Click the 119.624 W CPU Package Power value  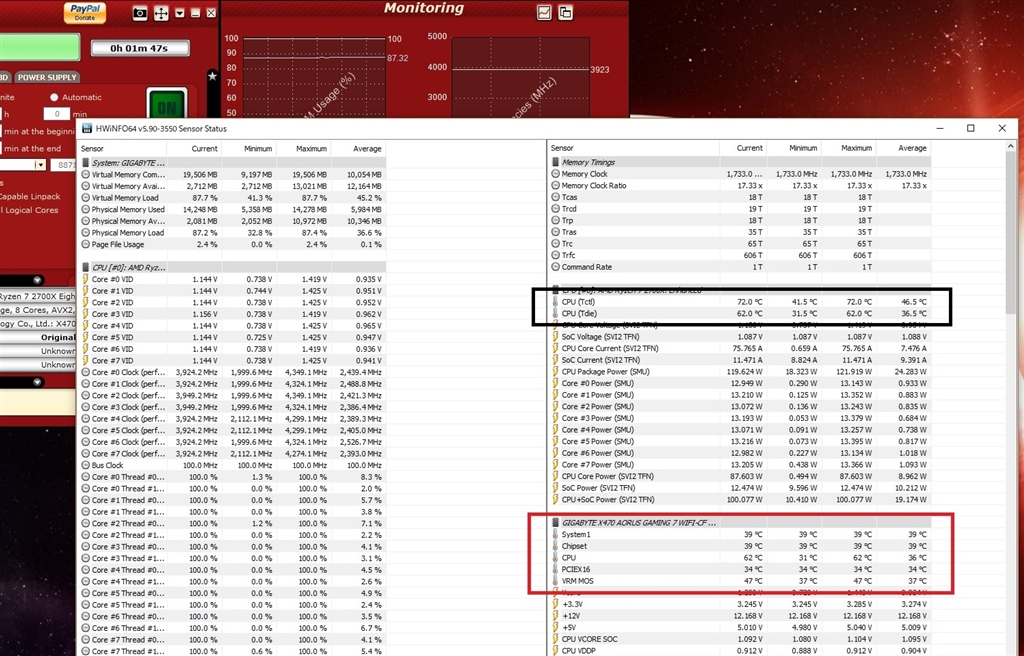click(745, 372)
